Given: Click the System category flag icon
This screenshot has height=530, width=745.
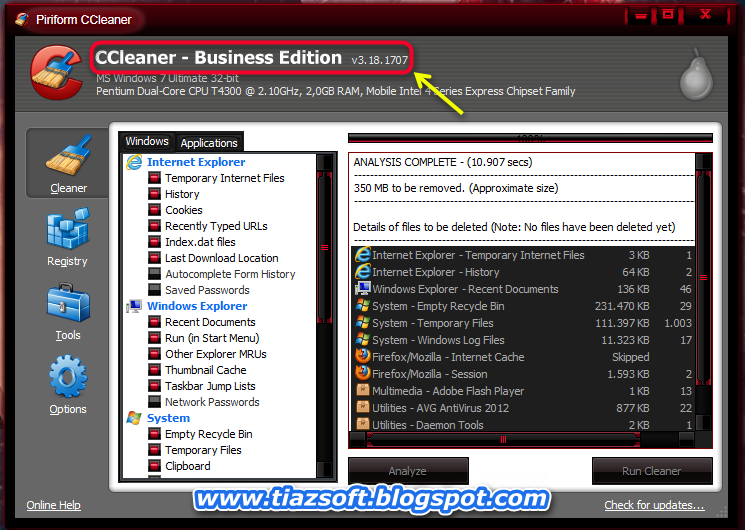Looking at the screenshot, I should 134,418.
